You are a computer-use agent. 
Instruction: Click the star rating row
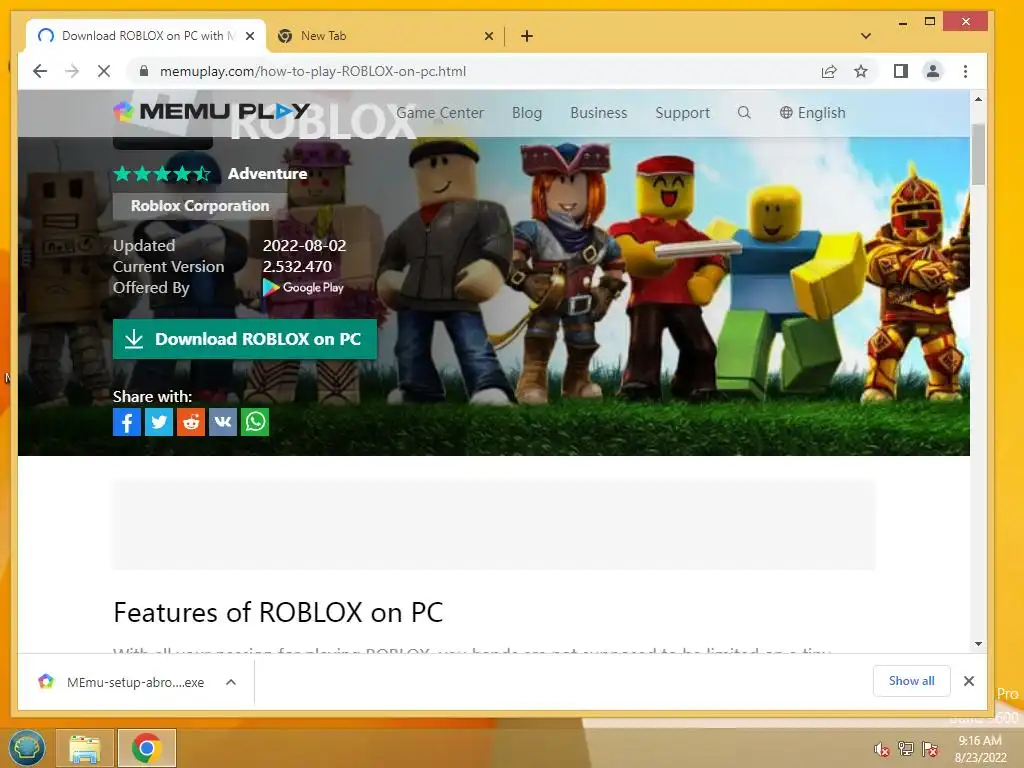162,174
